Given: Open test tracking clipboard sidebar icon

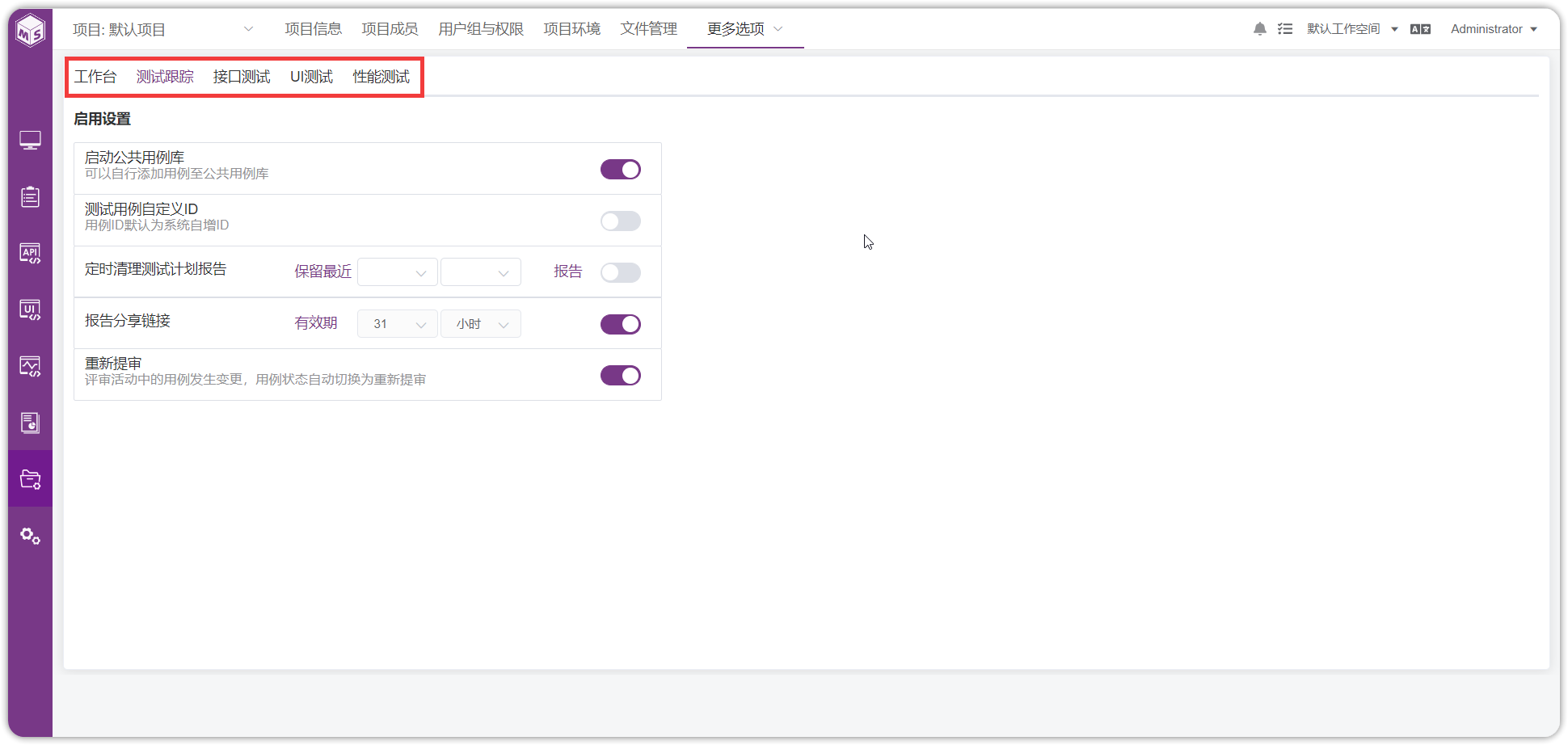Looking at the screenshot, I should tap(31, 196).
